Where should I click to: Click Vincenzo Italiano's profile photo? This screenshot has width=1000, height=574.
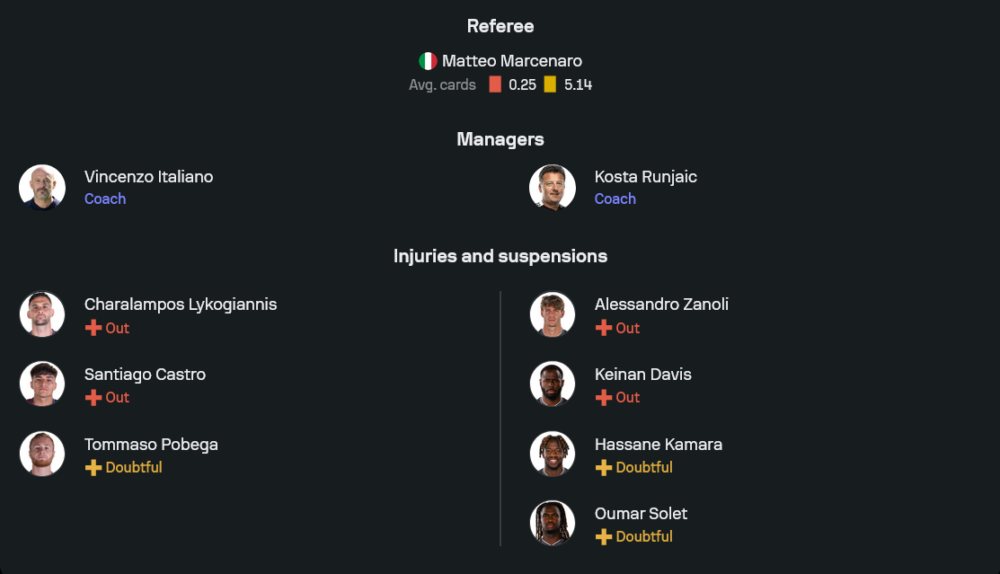pyautogui.click(x=42, y=187)
